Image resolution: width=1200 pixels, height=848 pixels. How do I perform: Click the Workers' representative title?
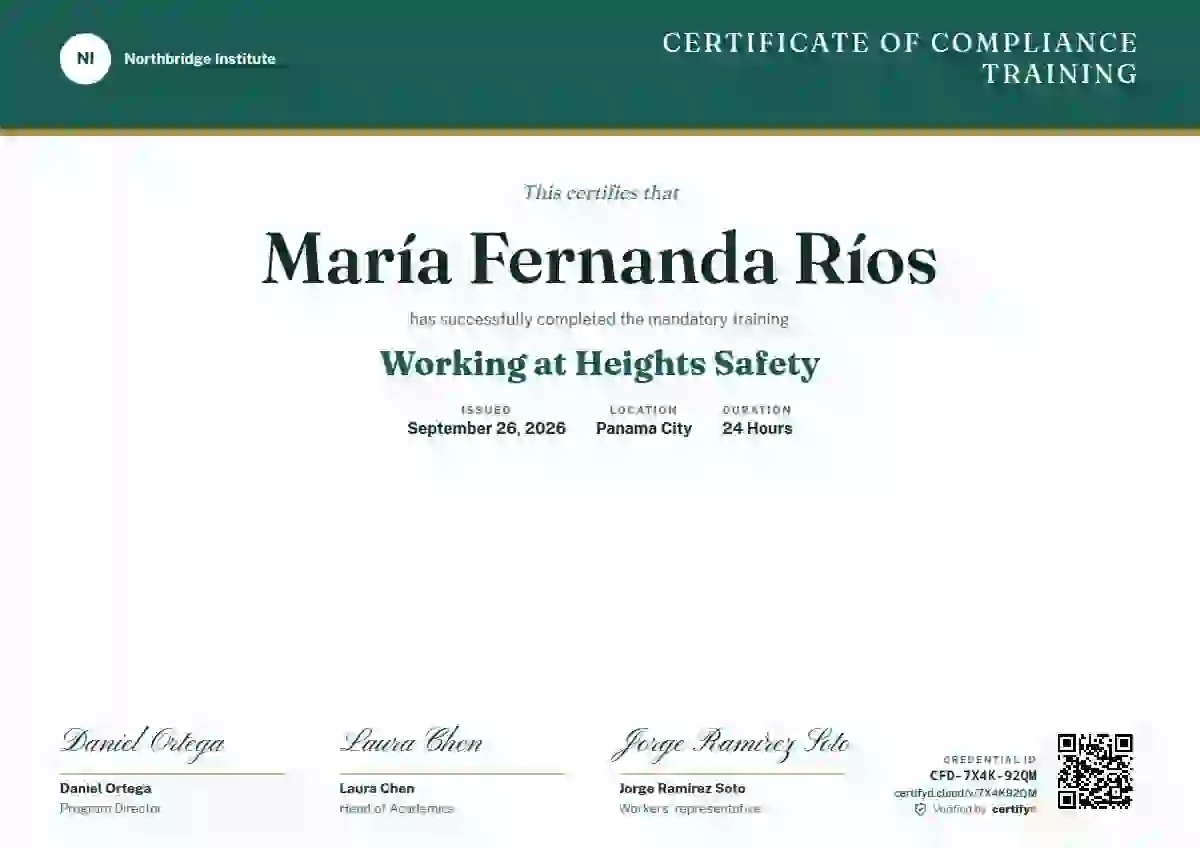pos(690,809)
